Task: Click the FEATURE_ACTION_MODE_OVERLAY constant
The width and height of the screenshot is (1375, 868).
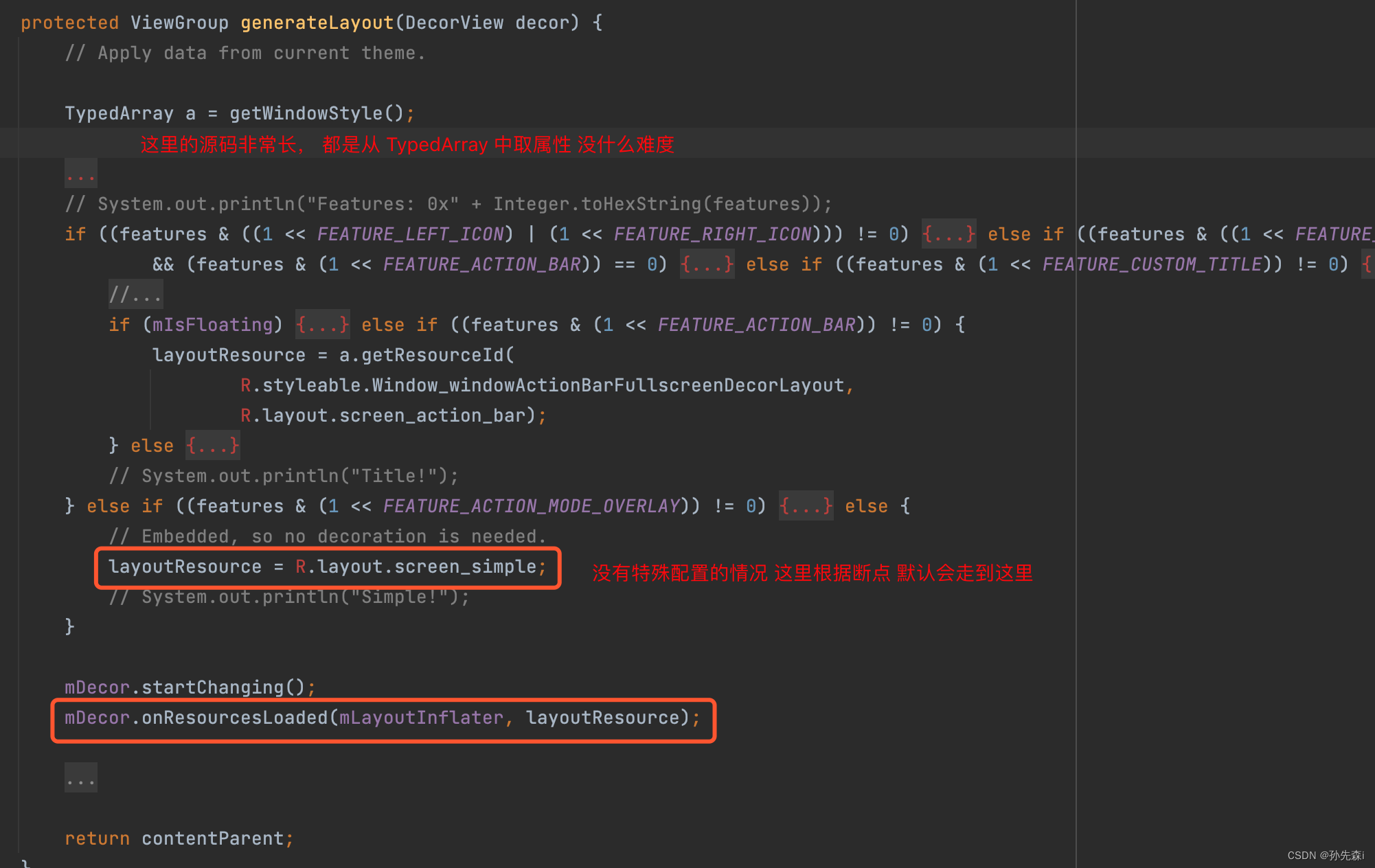Action: [532, 506]
